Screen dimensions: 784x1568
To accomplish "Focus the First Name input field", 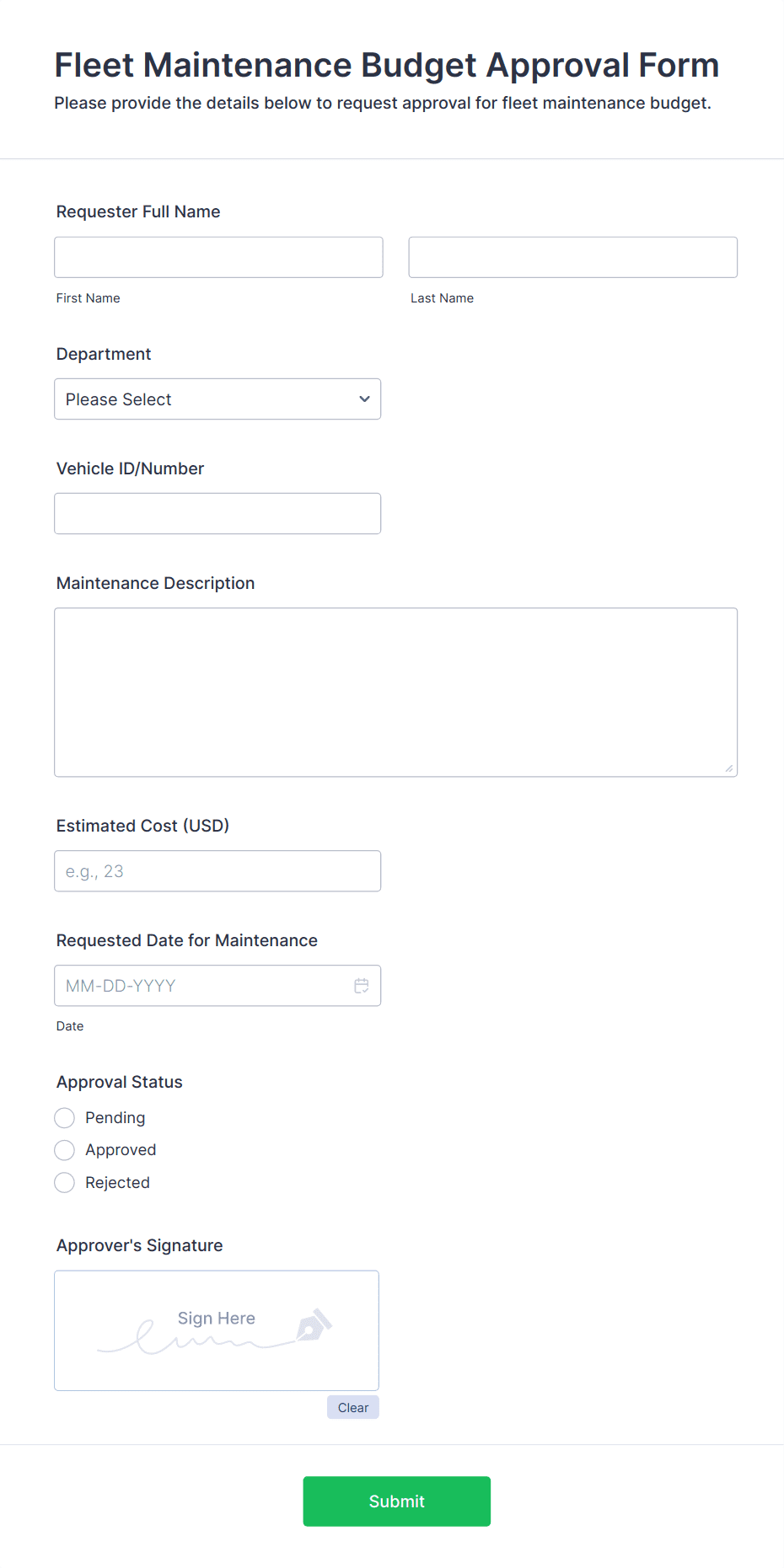I will 218,258.
